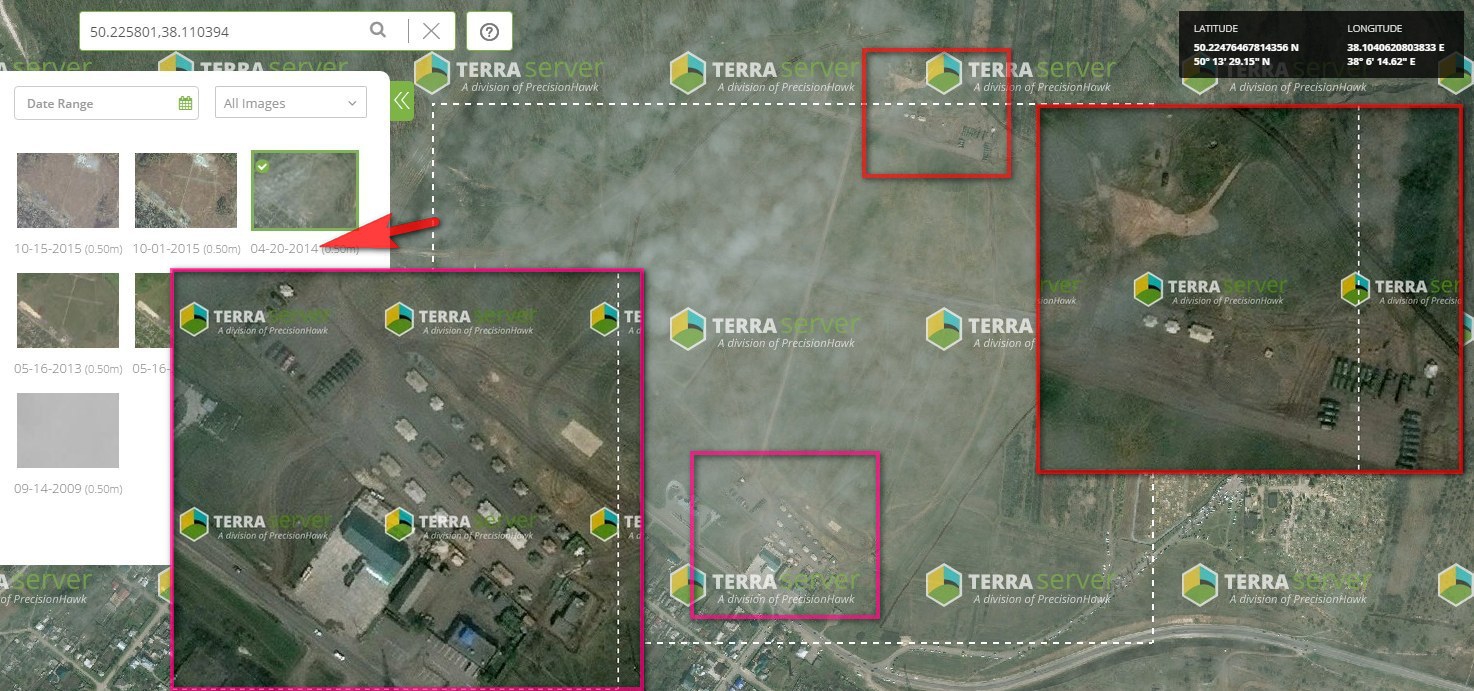The height and width of the screenshot is (691, 1474).
Task: Select the 10-01-2015 image thumbnail
Action: coord(185,190)
